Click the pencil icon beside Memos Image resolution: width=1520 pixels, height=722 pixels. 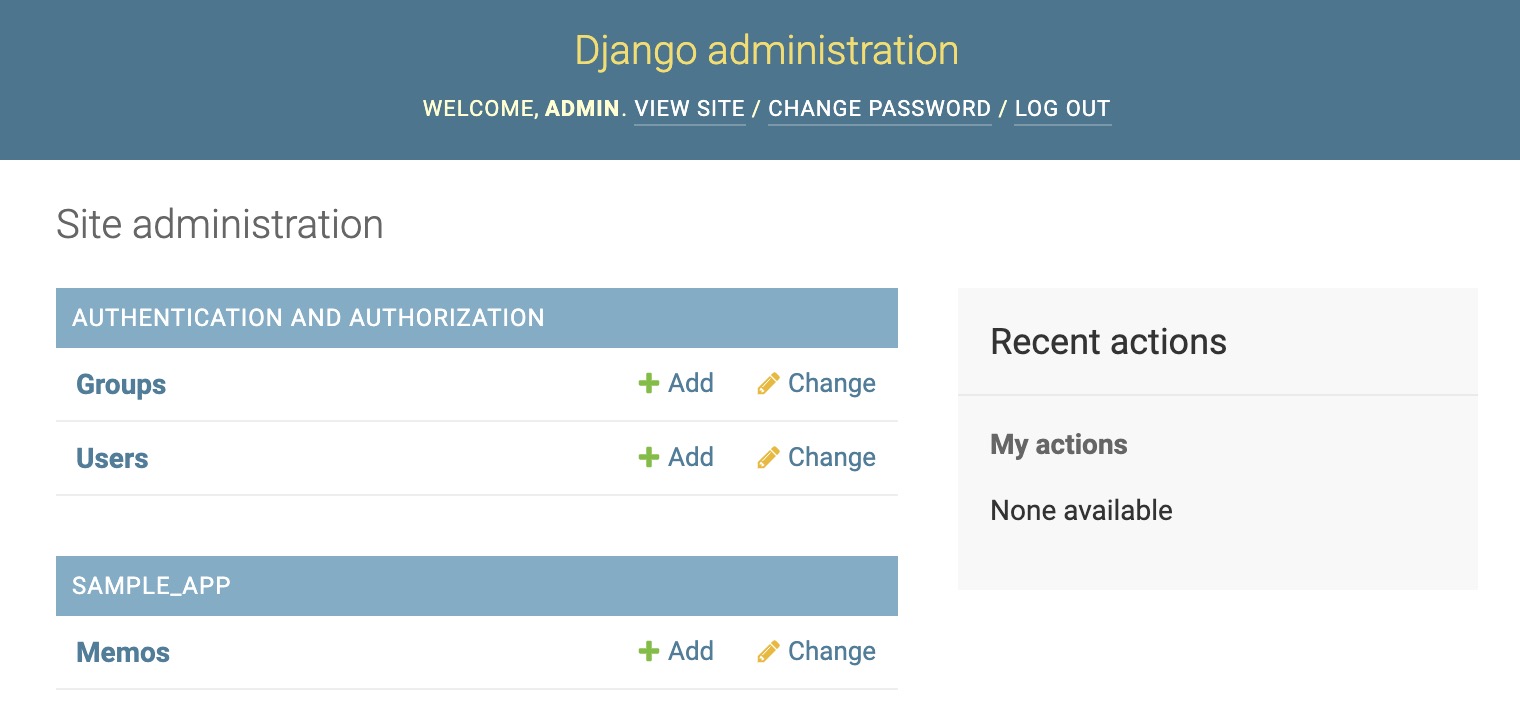click(768, 651)
